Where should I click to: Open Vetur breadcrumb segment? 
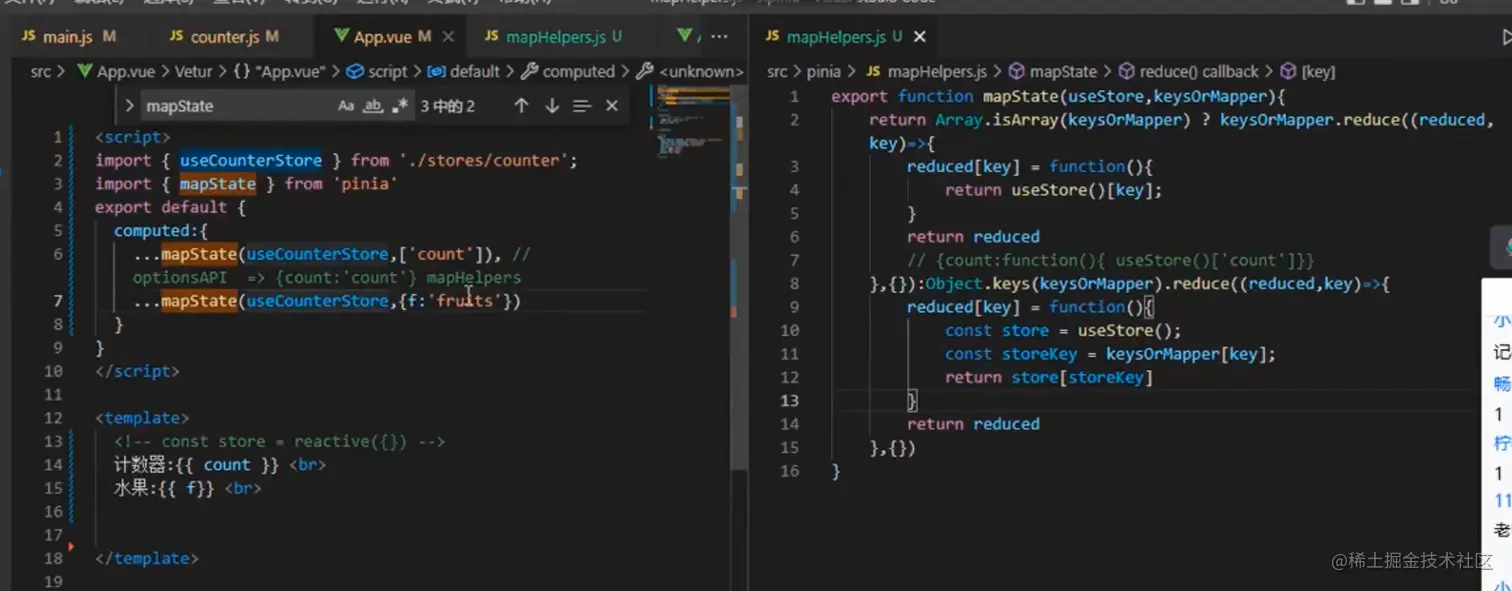coord(192,72)
